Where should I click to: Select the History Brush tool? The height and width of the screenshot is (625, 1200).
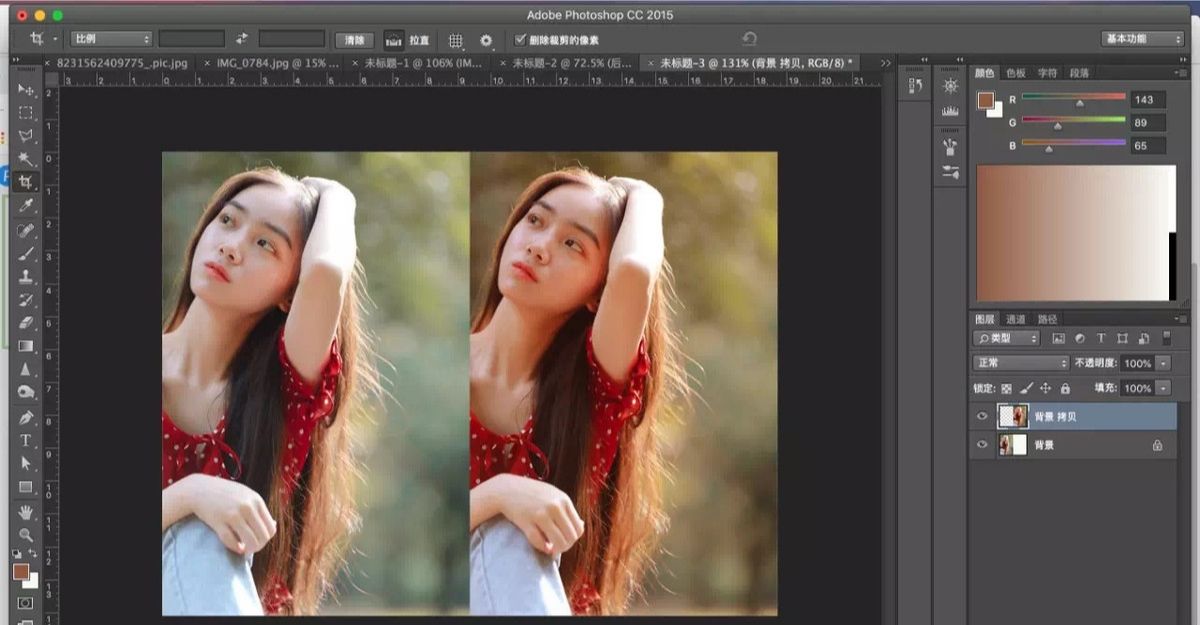coord(26,300)
